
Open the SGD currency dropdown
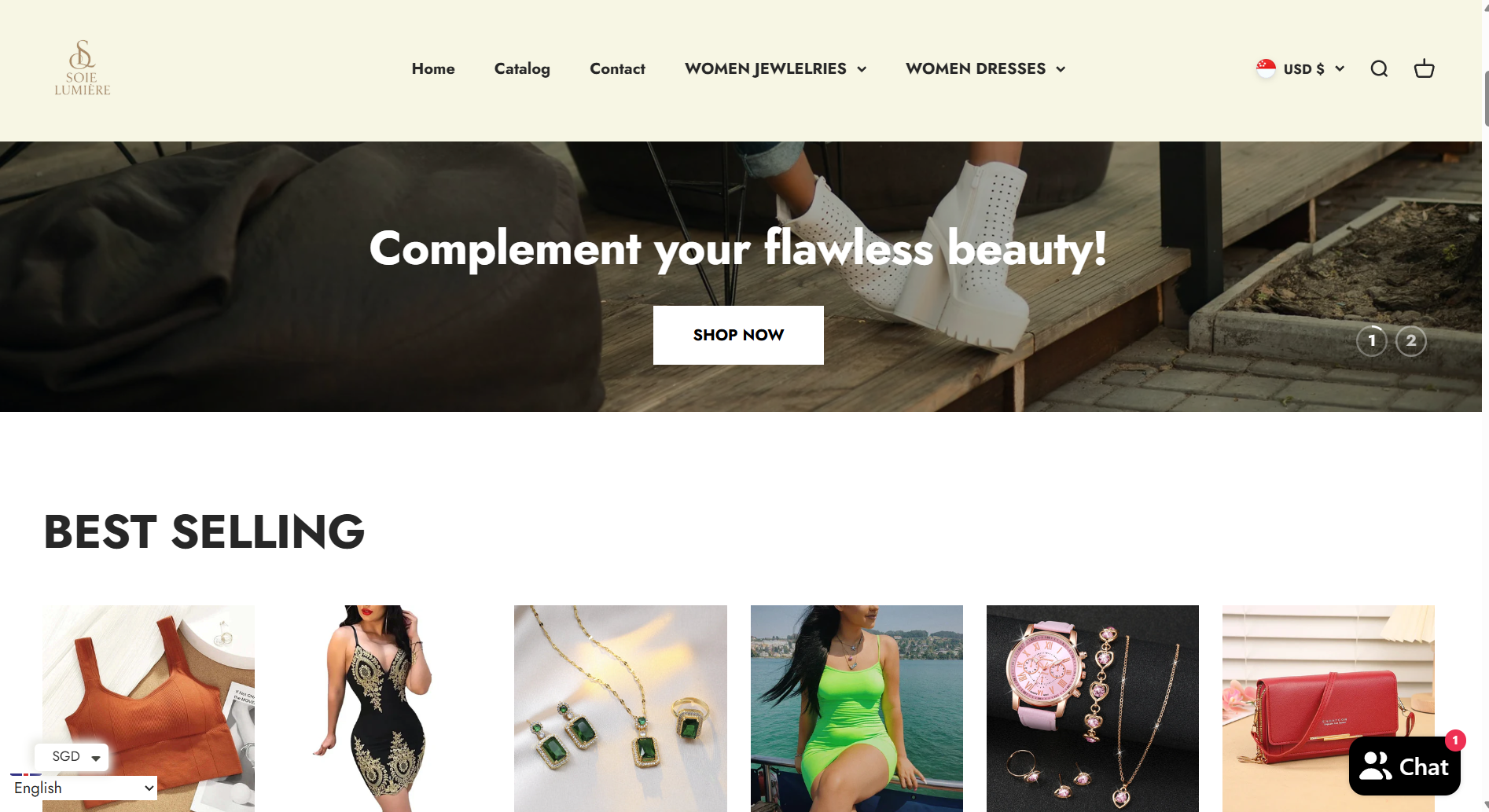(72, 757)
